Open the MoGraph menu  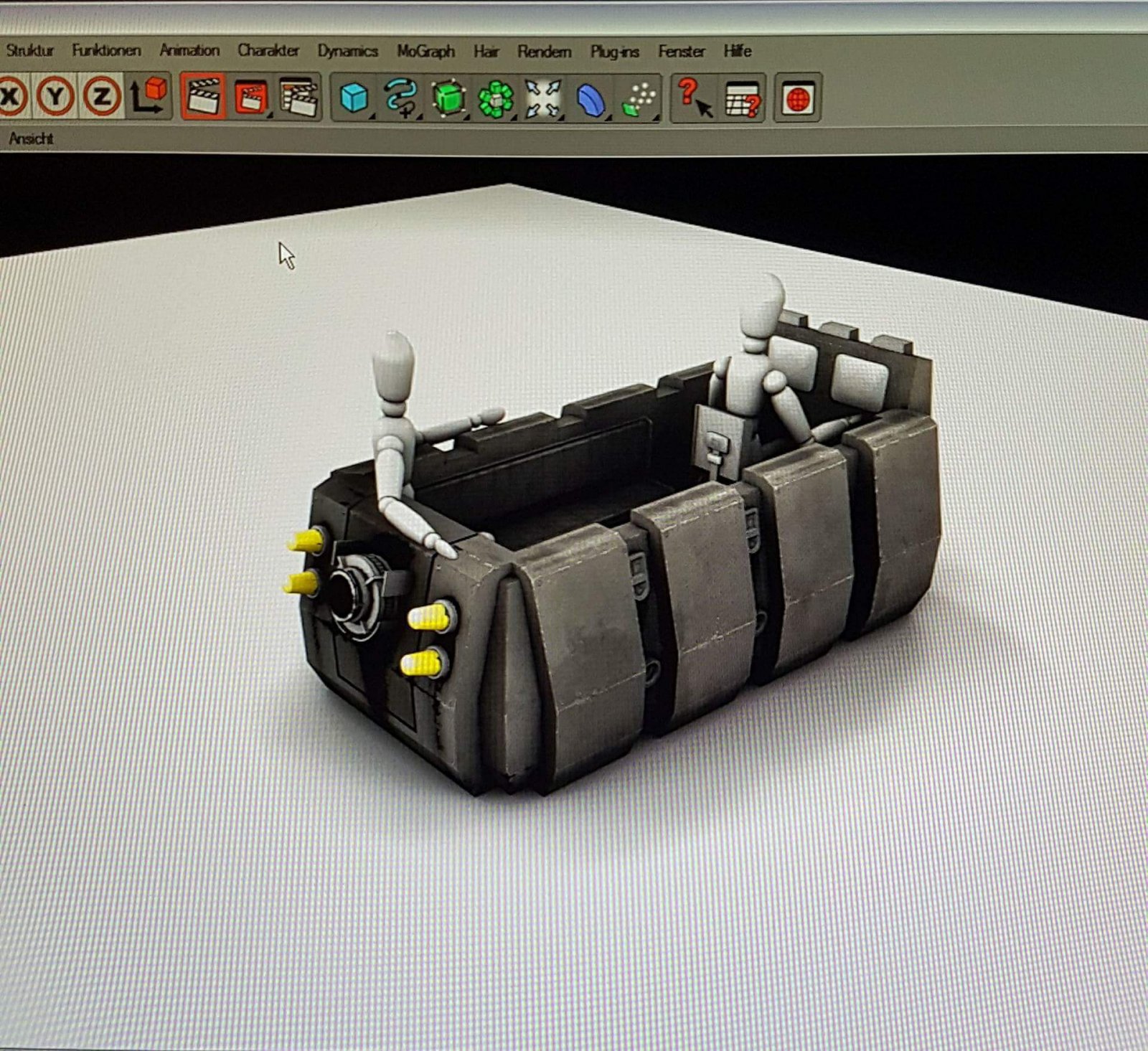click(x=425, y=52)
